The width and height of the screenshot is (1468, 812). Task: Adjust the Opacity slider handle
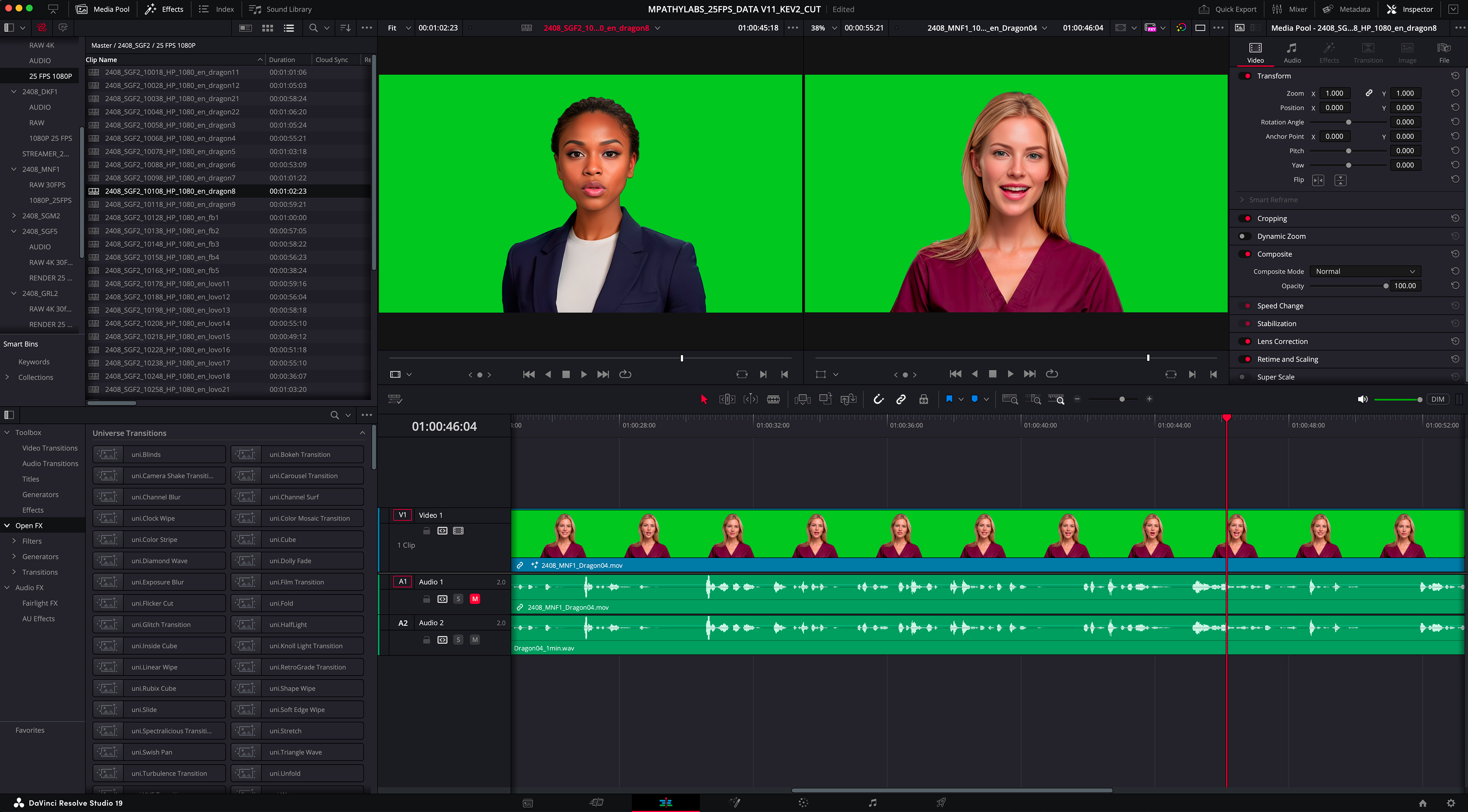pyautogui.click(x=1386, y=286)
